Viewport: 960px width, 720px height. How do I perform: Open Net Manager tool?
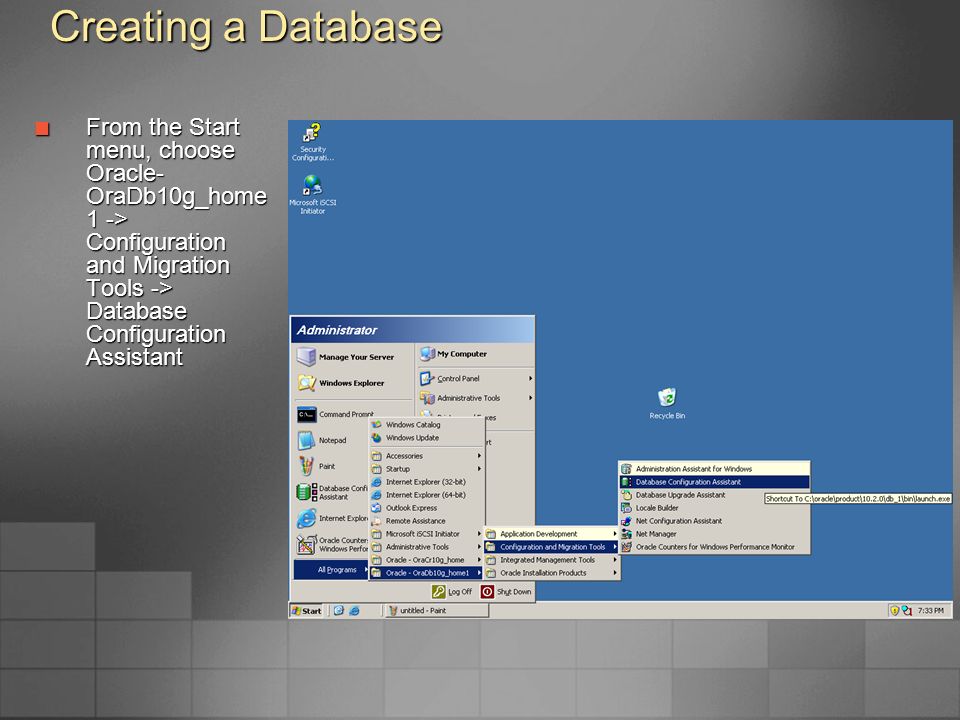click(x=714, y=534)
